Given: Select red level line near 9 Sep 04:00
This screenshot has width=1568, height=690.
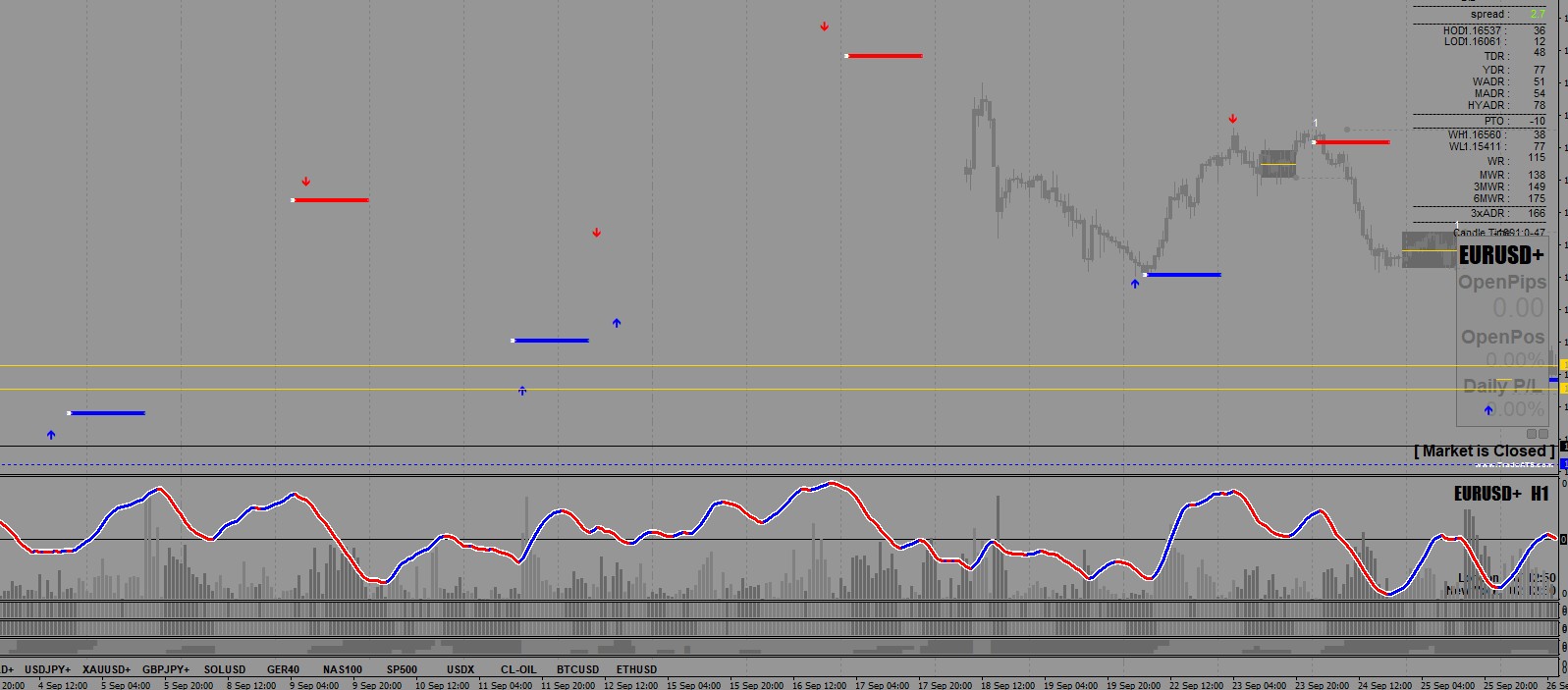Looking at the screenshot, I should [x=331, y=200].
